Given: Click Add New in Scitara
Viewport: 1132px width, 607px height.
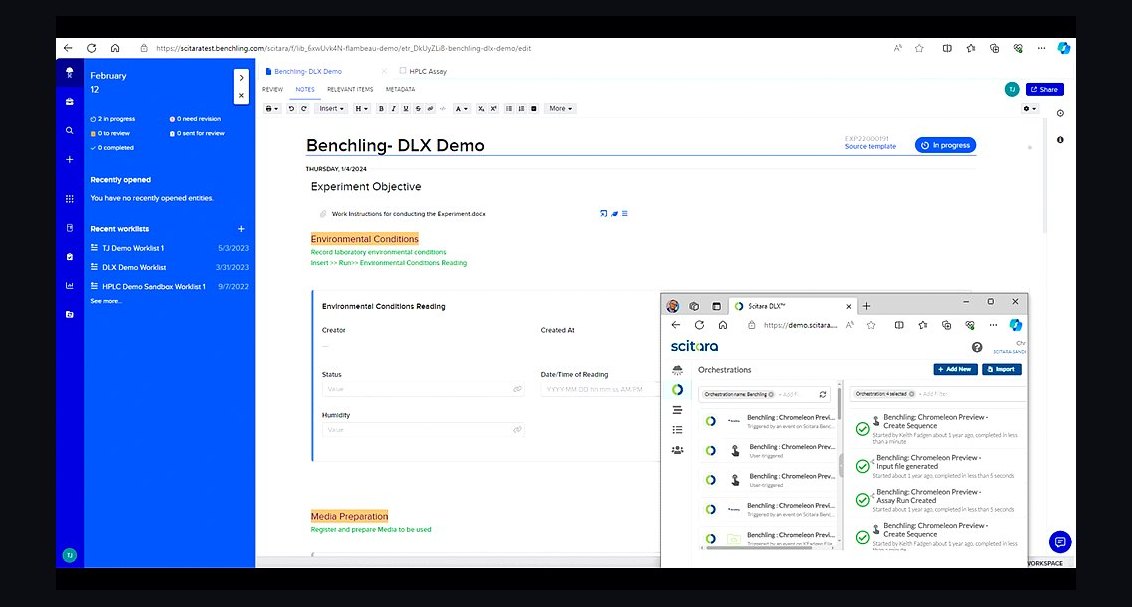Looking at the screenshot, I should [955, 370].
